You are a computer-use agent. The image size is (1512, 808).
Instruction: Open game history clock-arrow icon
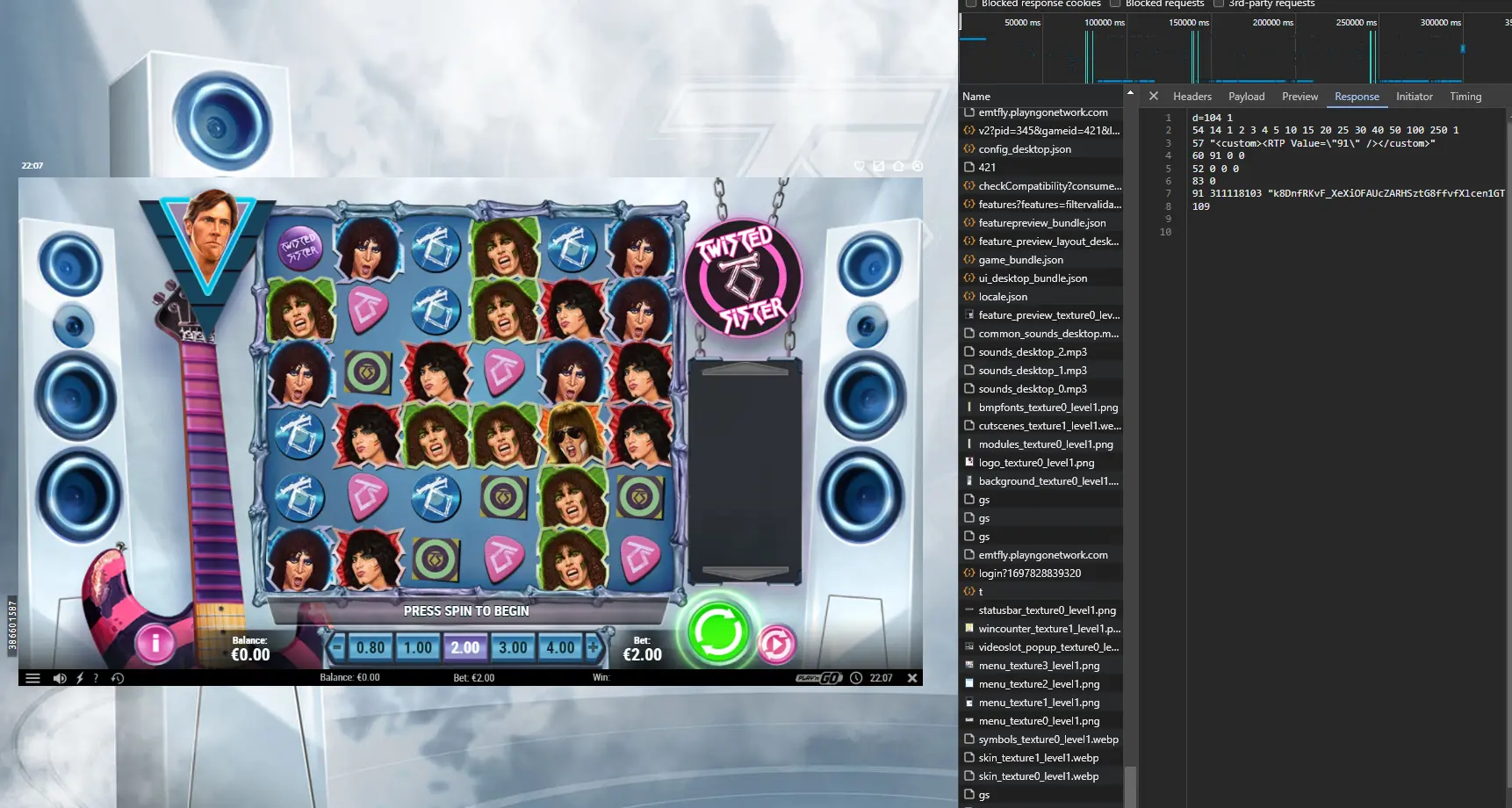click(118, 678)
